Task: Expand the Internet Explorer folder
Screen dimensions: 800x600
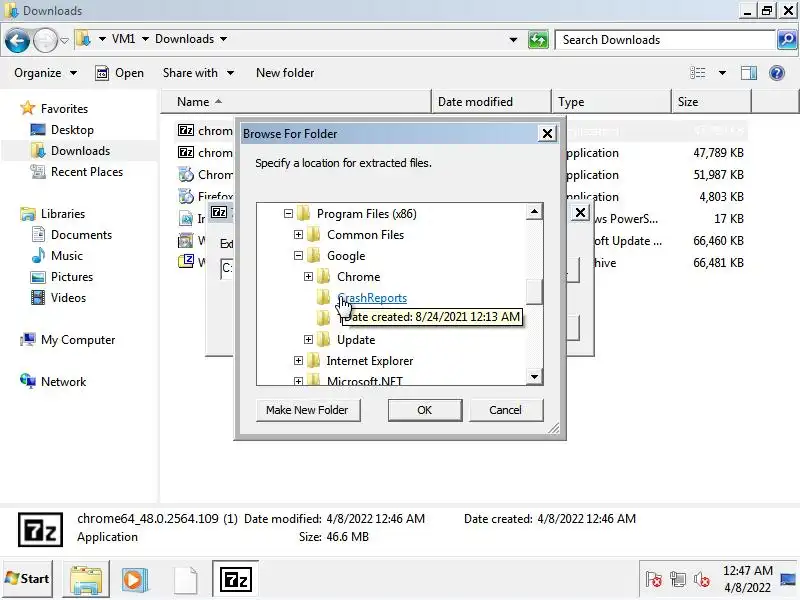Action: pos(298,361)
